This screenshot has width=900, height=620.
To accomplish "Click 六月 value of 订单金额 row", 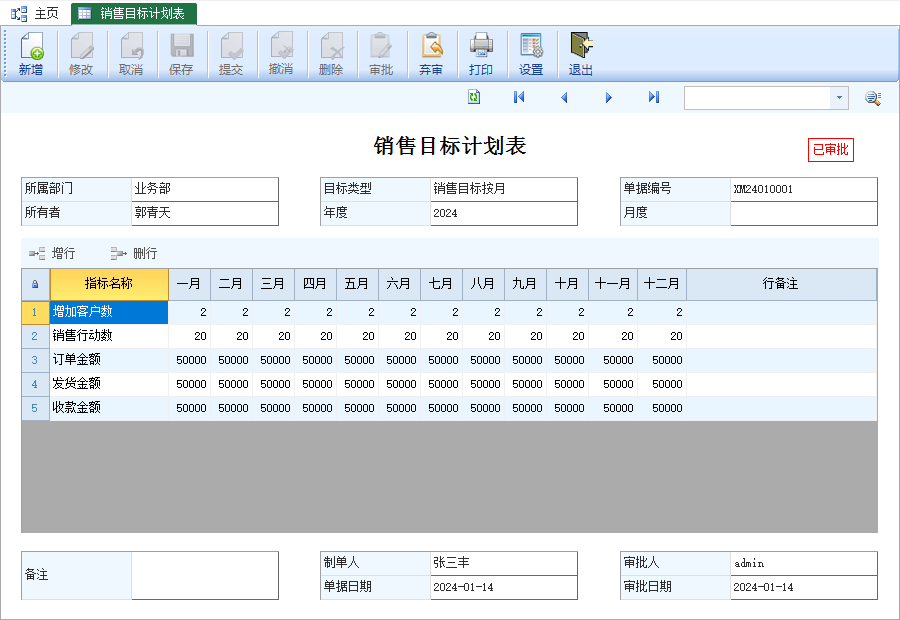I will [x=399, y=361].
